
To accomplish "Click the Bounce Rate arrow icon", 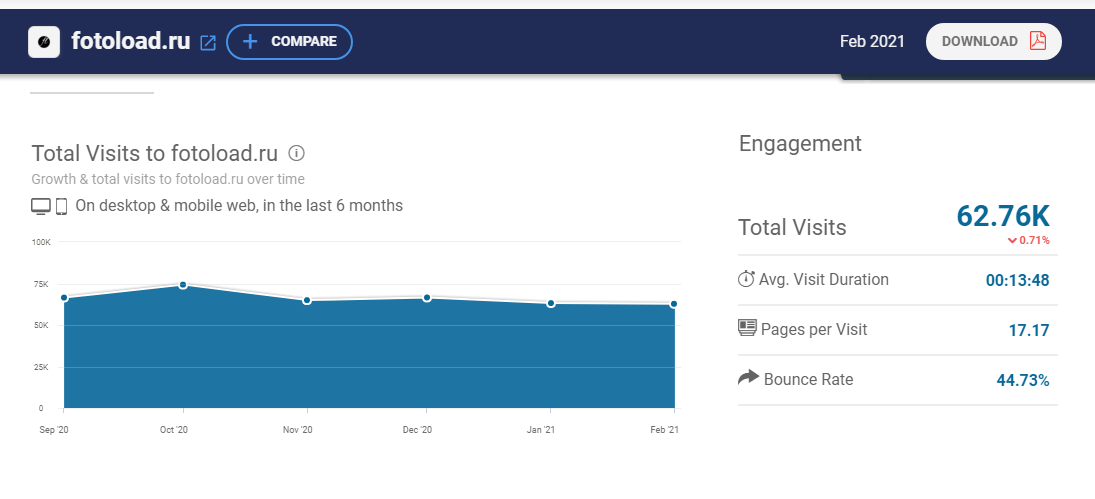I will point(748,378).
